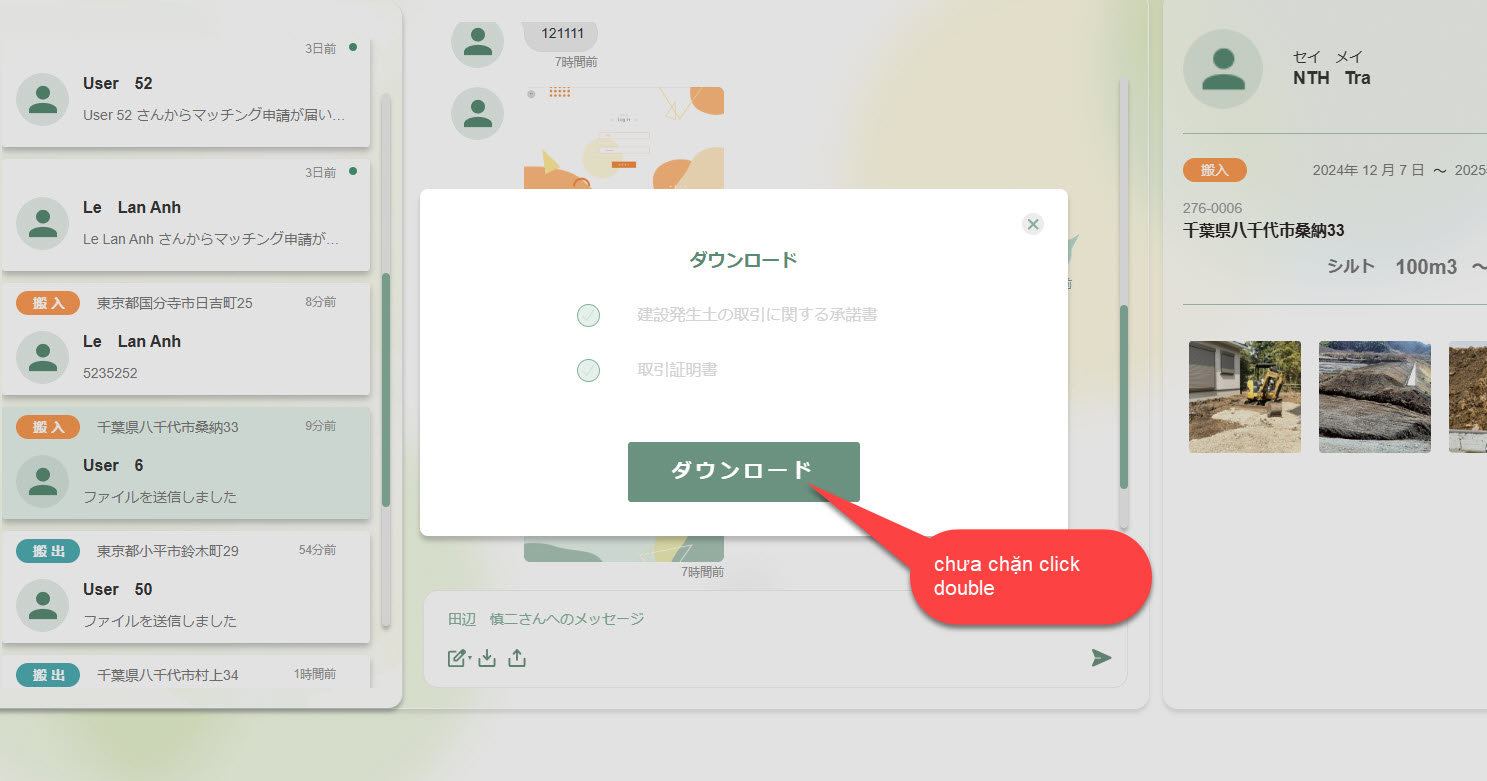Select the User 6 conversation at 千葉県八千代市桑納33
This screenshot has height=781, width=1487.
click(x=186, y=465)
